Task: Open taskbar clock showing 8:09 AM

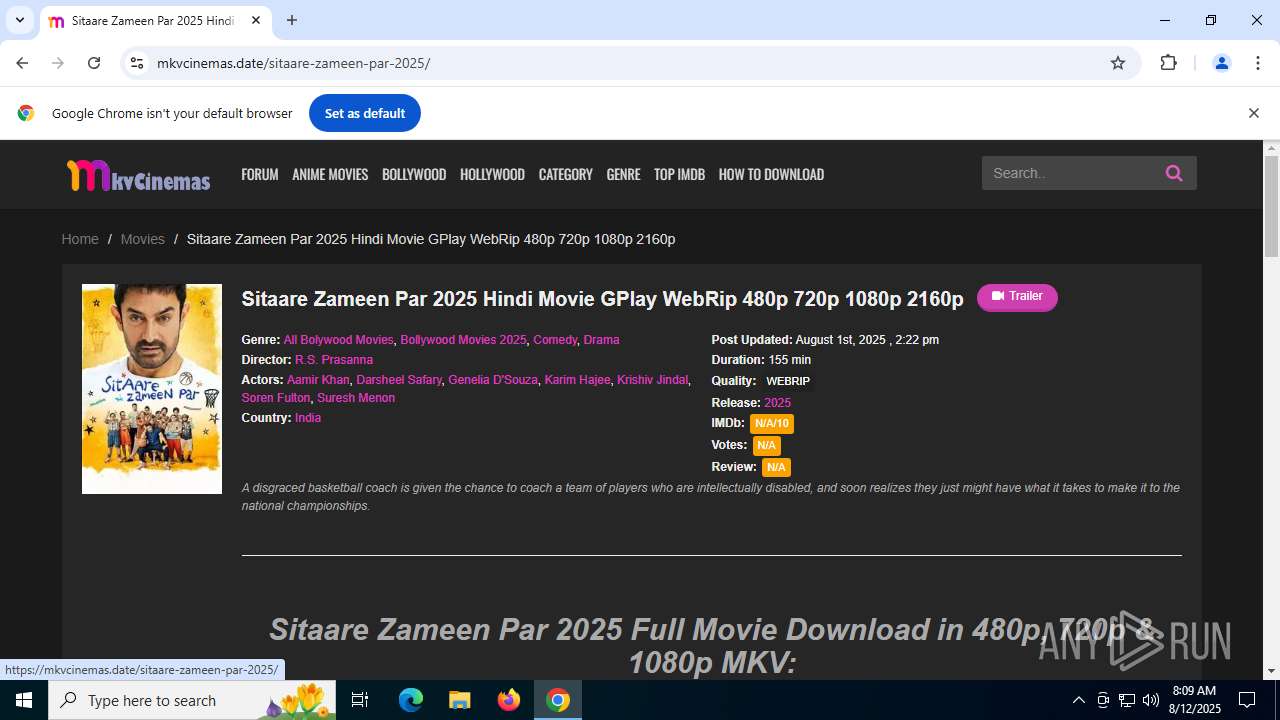Action: pos(1196,700)
